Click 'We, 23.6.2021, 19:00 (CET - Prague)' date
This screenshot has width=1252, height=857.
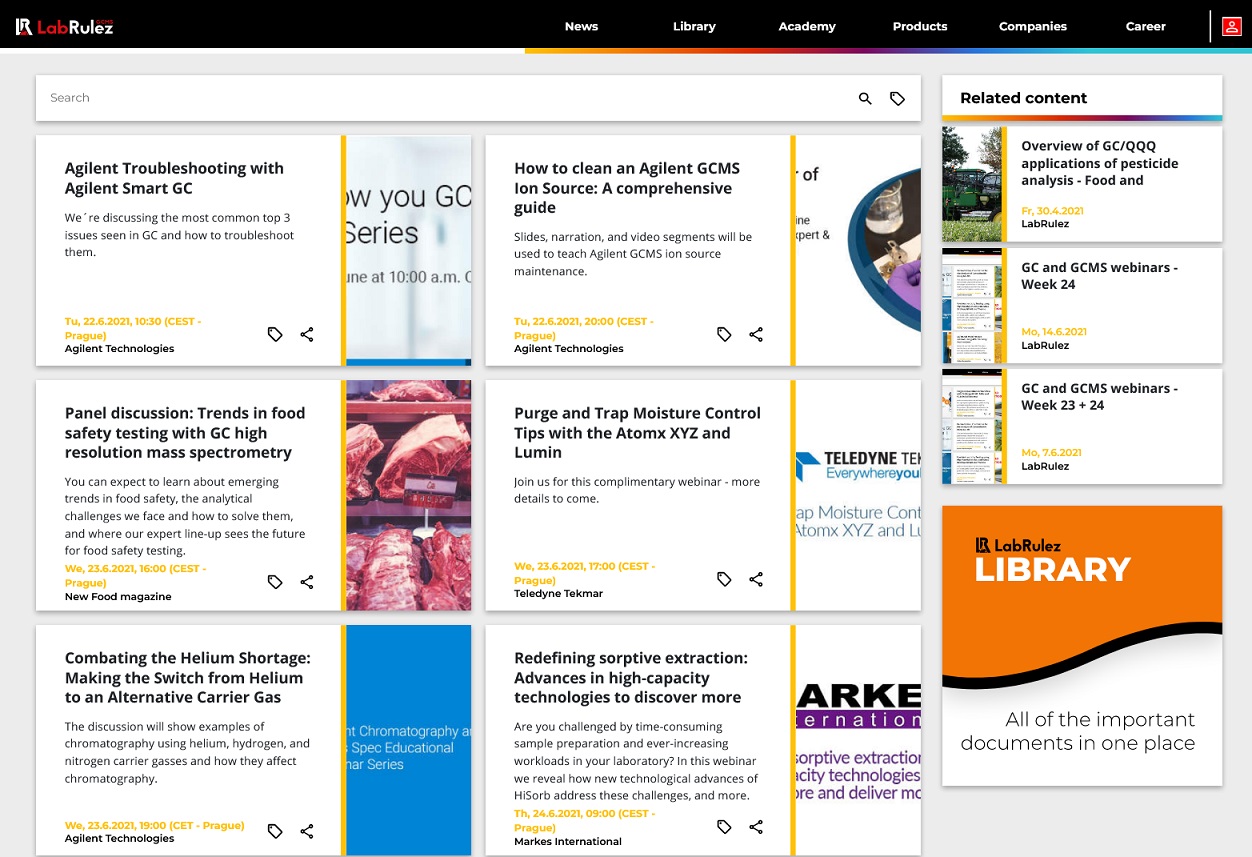(x=154, y=825)
